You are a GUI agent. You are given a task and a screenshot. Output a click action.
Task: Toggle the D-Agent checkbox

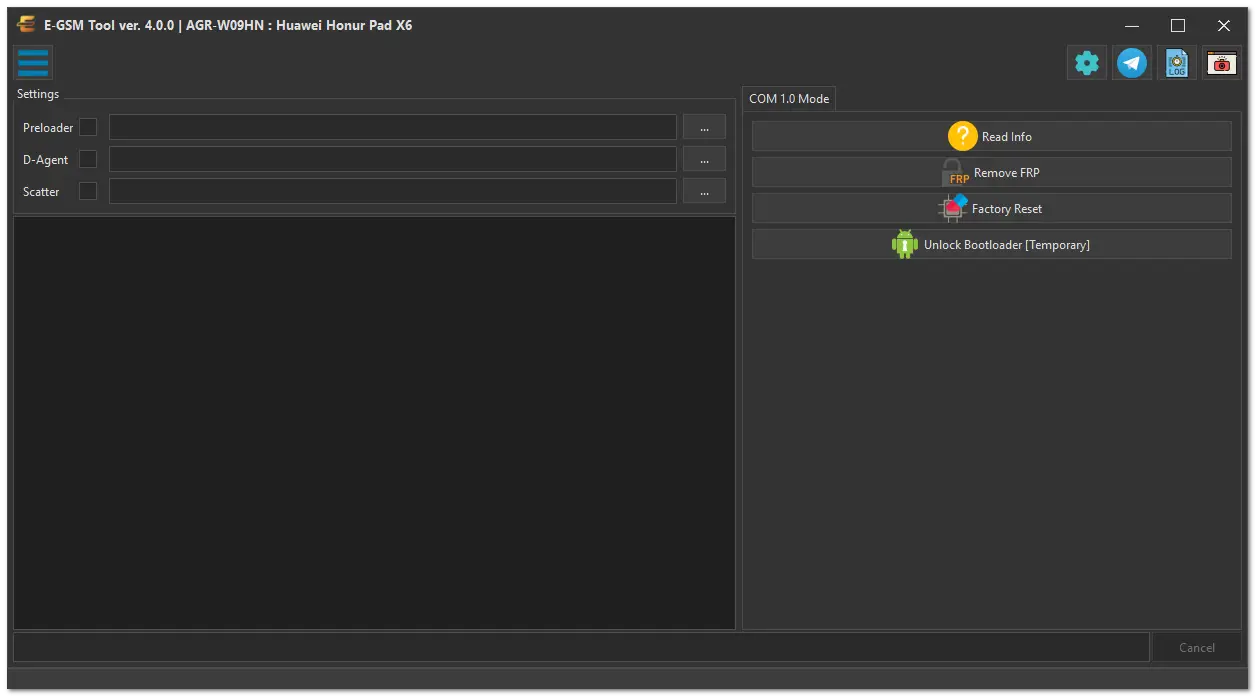point(88,159)
